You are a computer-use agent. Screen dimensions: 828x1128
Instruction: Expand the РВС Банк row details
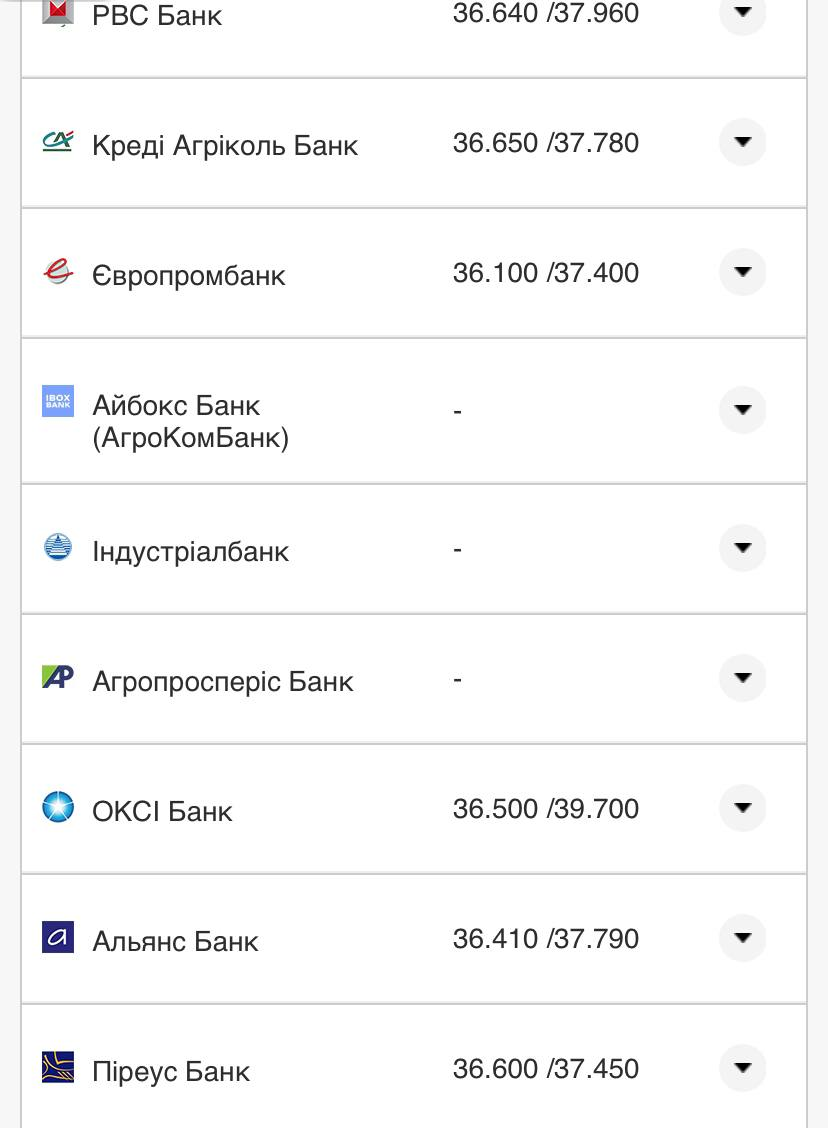(742, 12)
